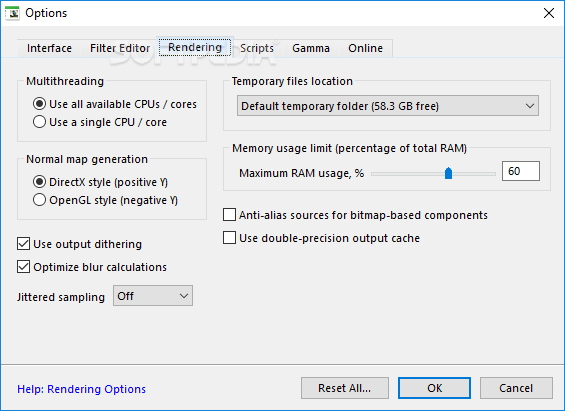Viewport: 565px width, 411px height.
Task: Switch to the Scripts tab
Action: coord(257,48)
